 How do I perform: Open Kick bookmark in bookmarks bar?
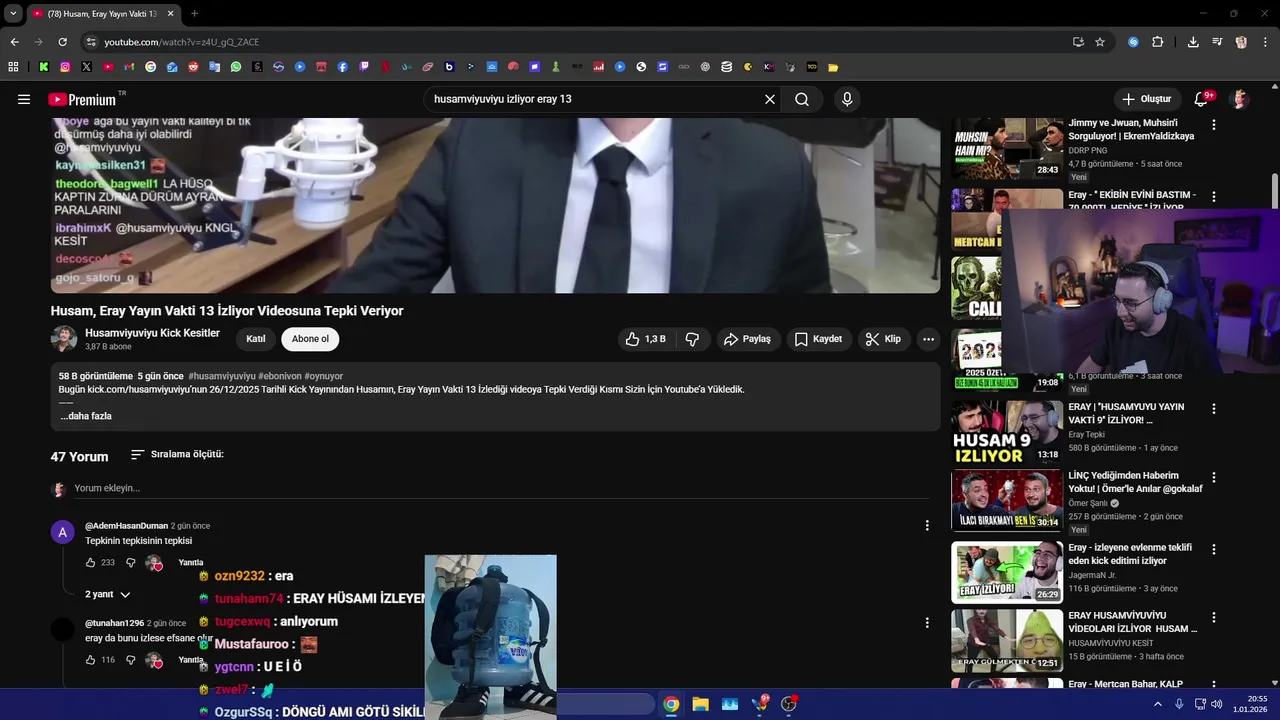click(44, 67)
